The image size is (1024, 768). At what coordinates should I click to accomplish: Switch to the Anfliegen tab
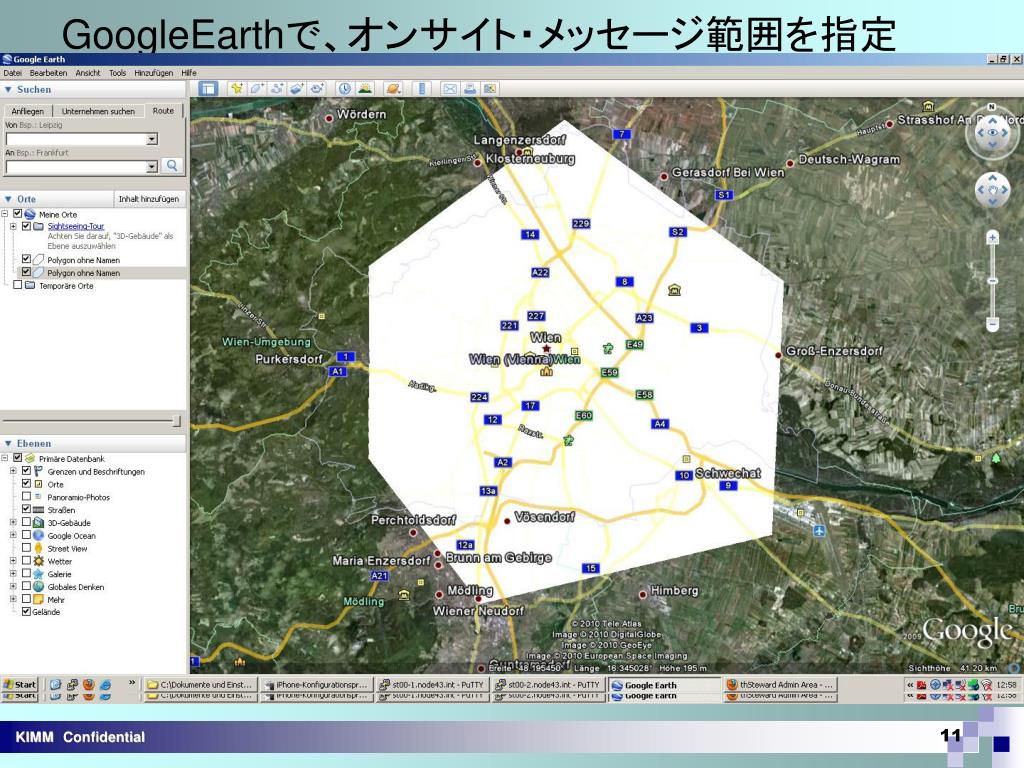(x=28, y=111)
